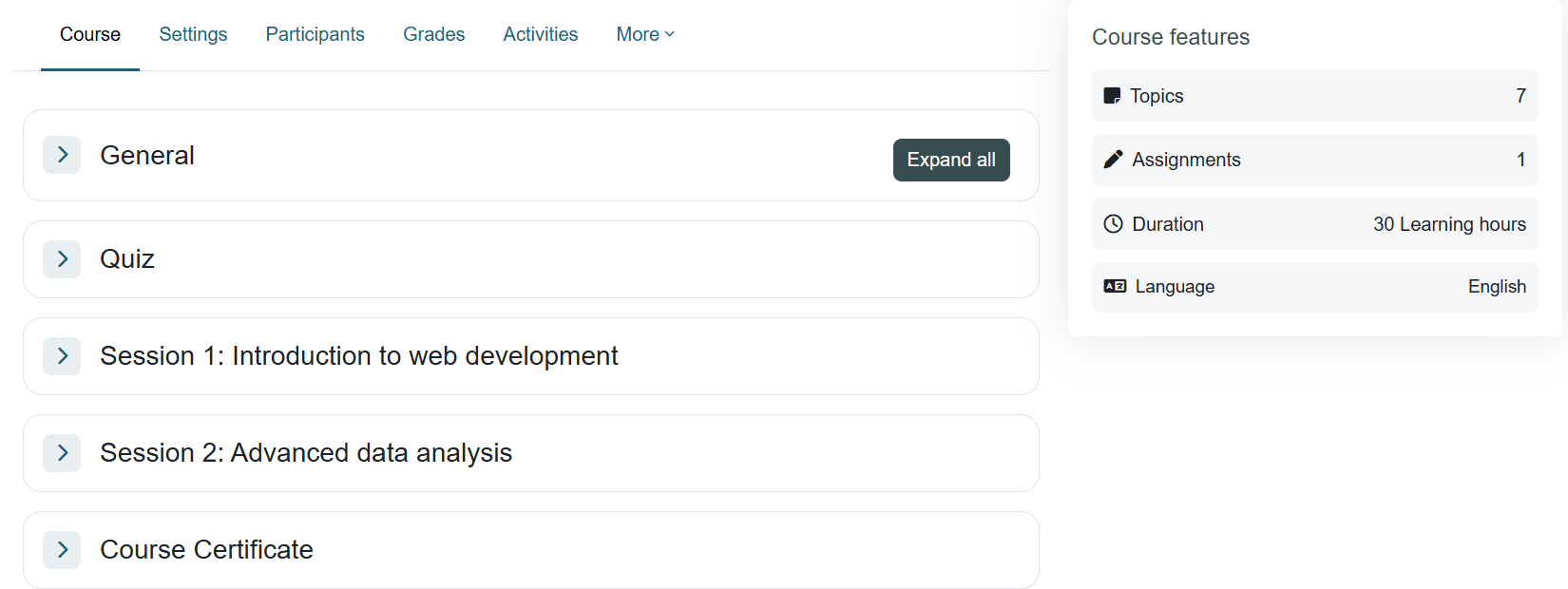Click the Quiz section title
This screenshot has height=589, width=1568.
[127, 258]
